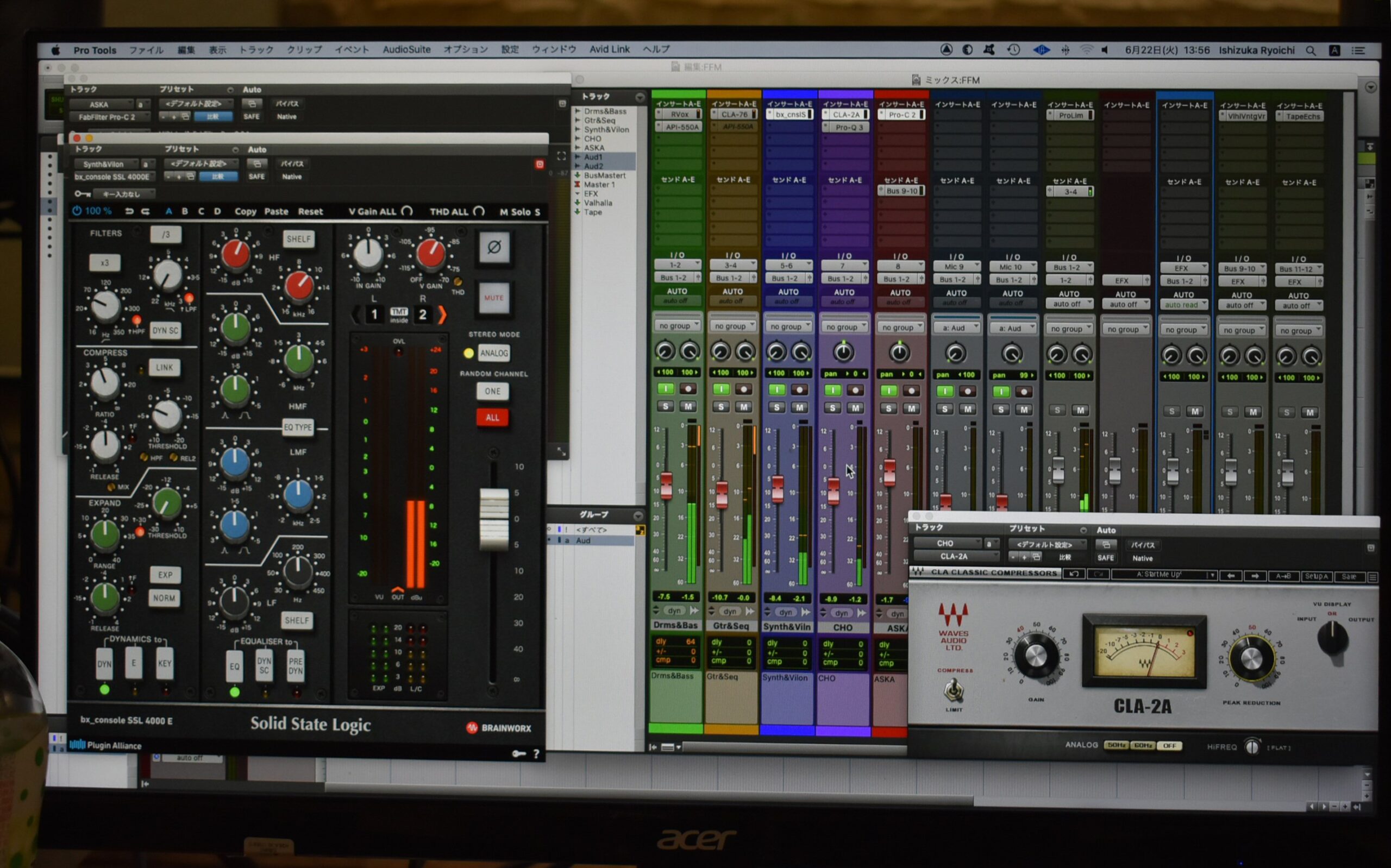
Task: Click the next channel arrow beside channel 2
Action: tap(442, 314)
